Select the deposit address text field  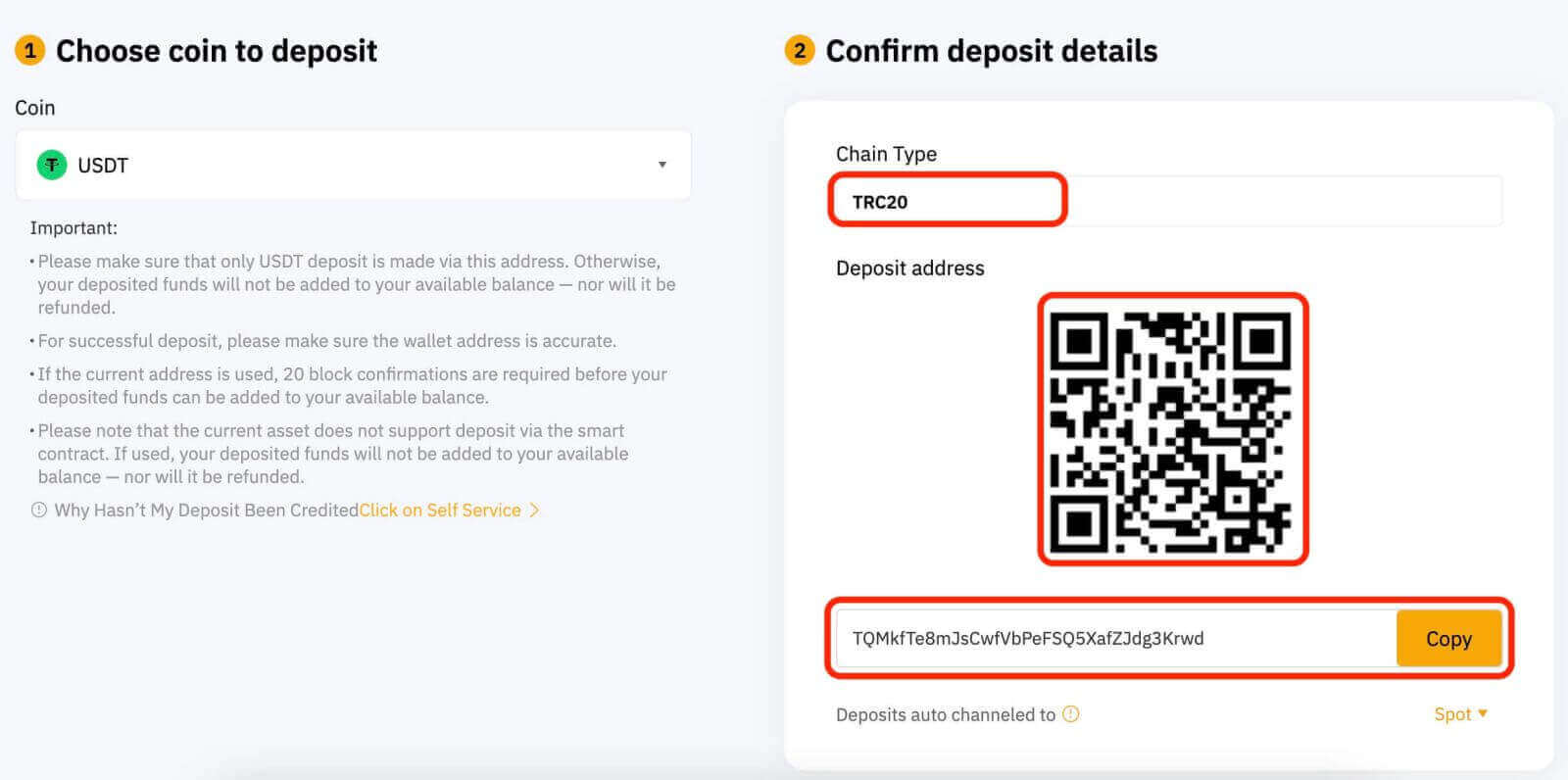(x=1078, y=638)
